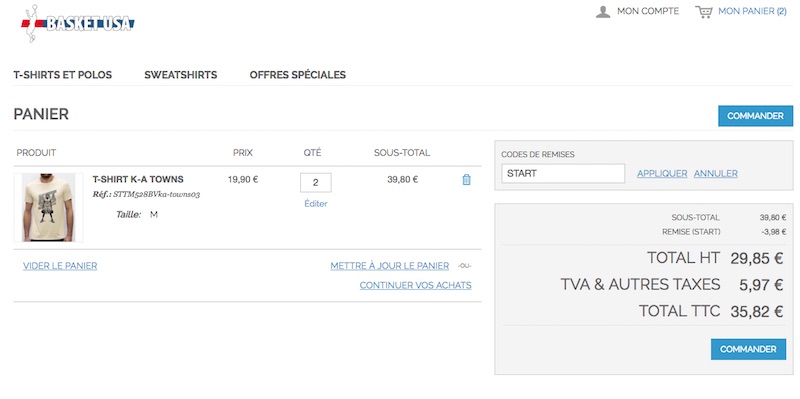Image resolution: width=800 pixels, height=399 pixels.
Task: Open the T-shirt K-A Towns product thumbnail
Action: point(48,207)
